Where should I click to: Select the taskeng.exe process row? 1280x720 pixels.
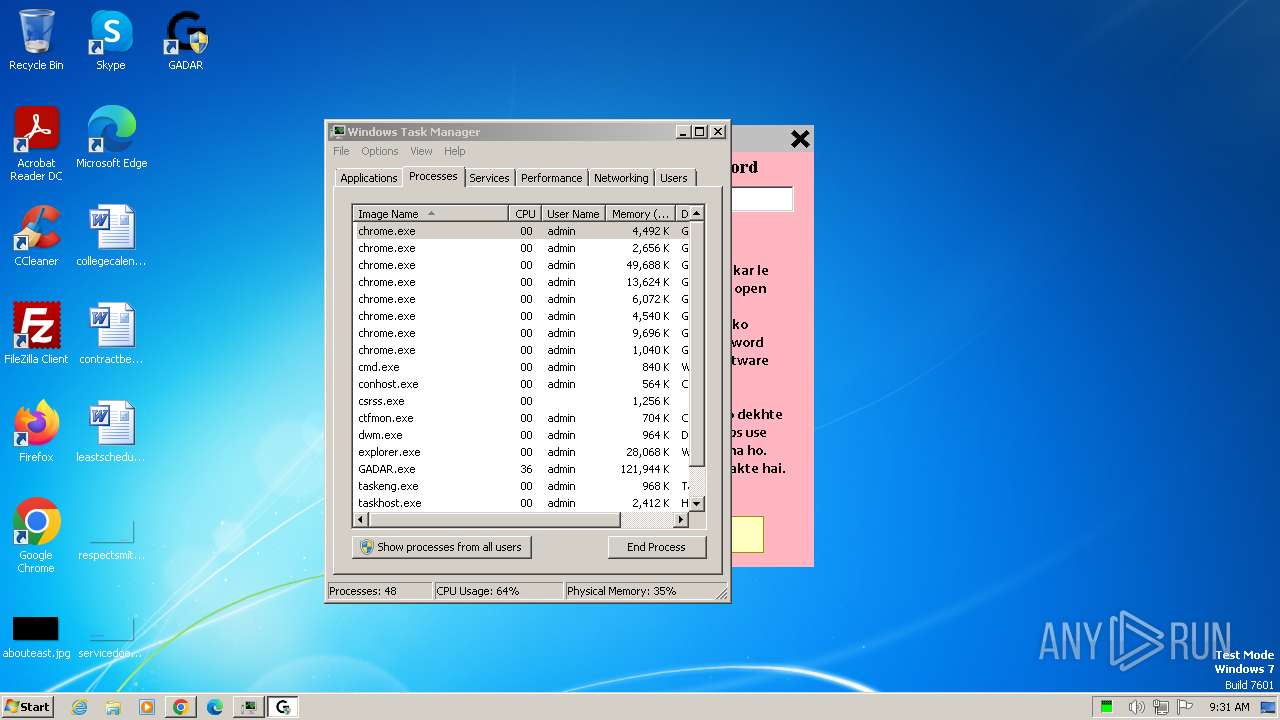point(521,486)
